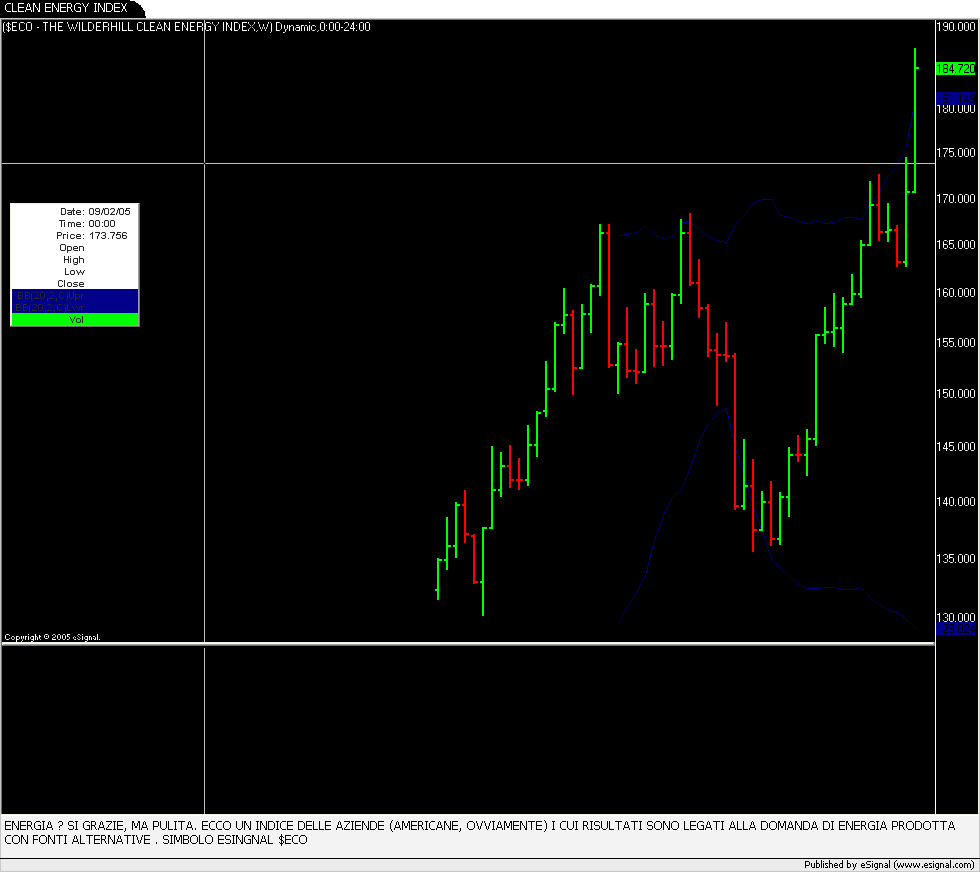Click the blue 129.024 lower band label
This screenshot has width=980, height=872.
coord(954,629)
